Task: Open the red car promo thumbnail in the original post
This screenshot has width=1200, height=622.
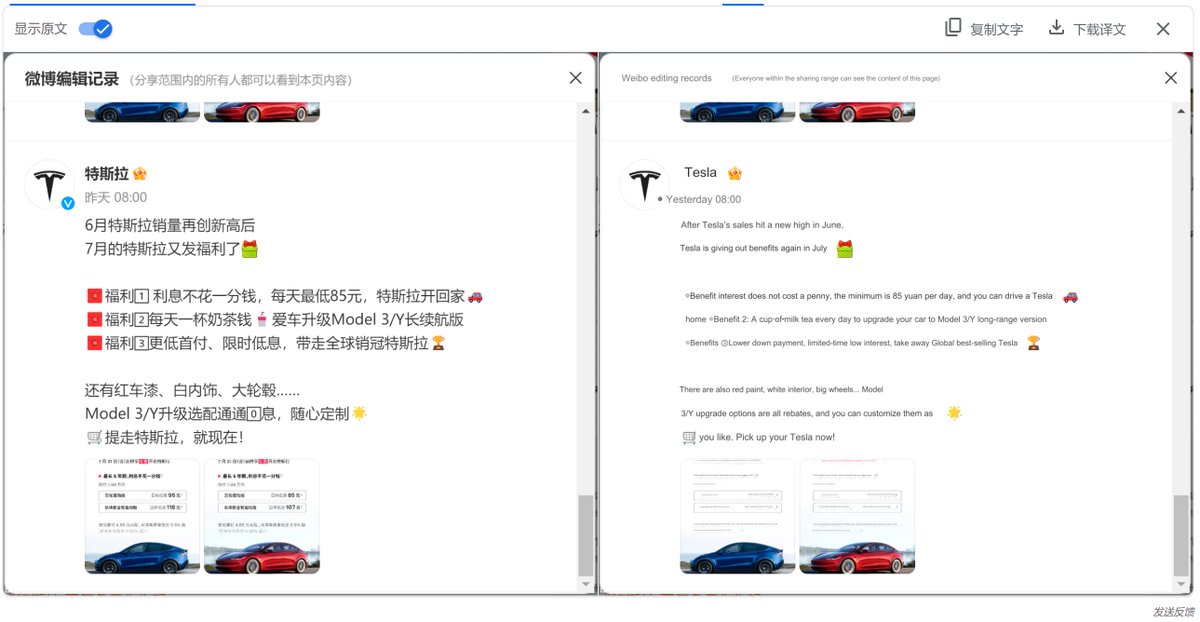Action: click(262, 516)
